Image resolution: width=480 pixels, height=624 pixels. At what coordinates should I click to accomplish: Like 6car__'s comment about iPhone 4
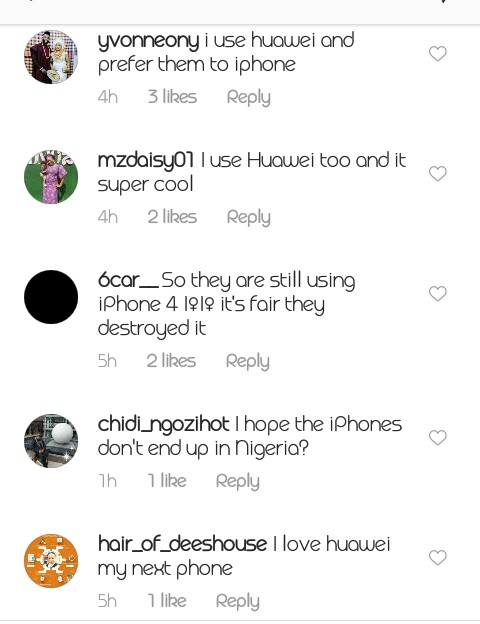[x=437, y=294]
